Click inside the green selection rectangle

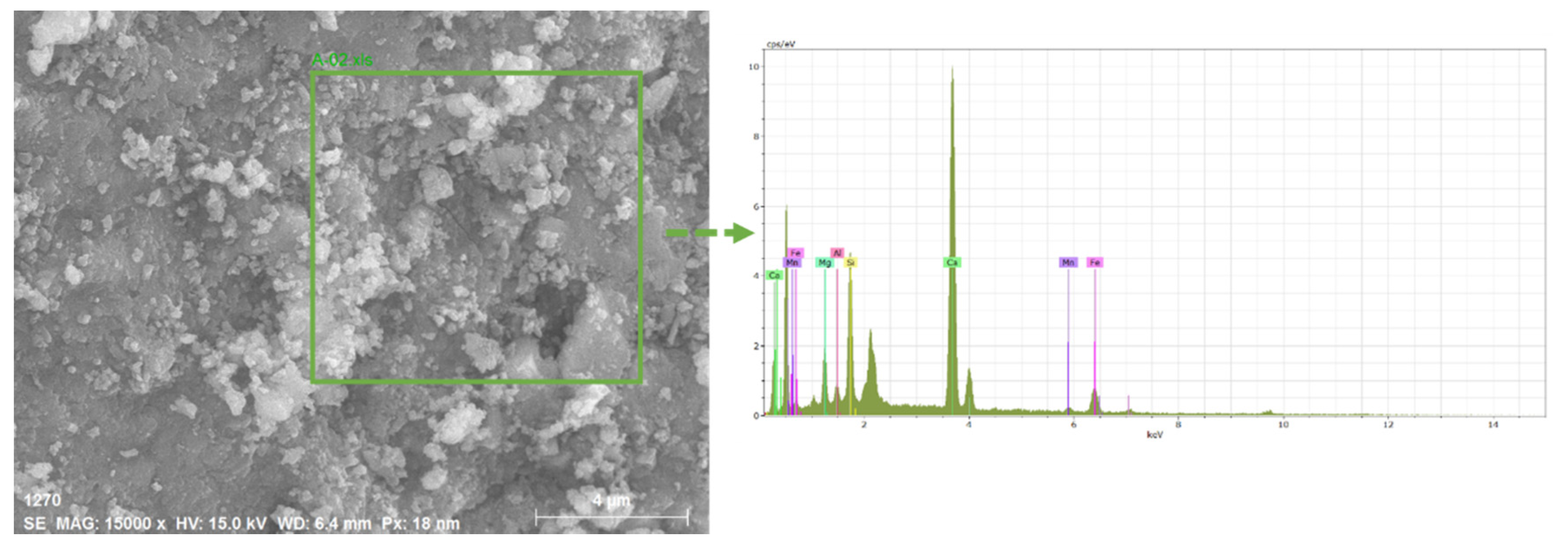[x=476, y=227]
